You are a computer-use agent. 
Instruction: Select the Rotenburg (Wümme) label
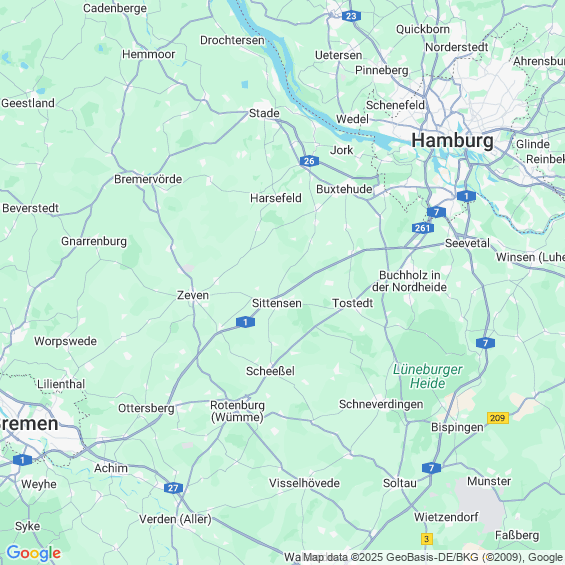tap(237, 411)
